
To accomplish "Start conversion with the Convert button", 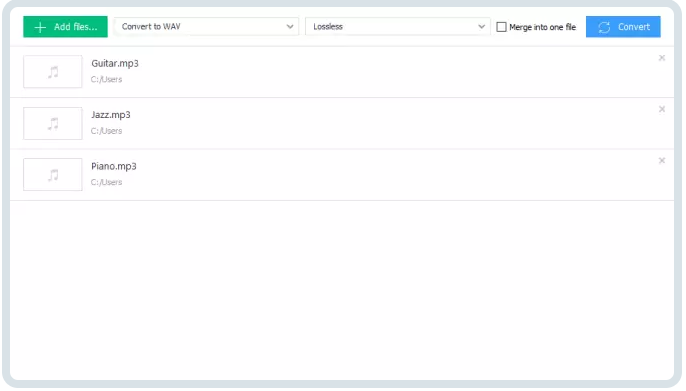I will click(x=623, y=27).
